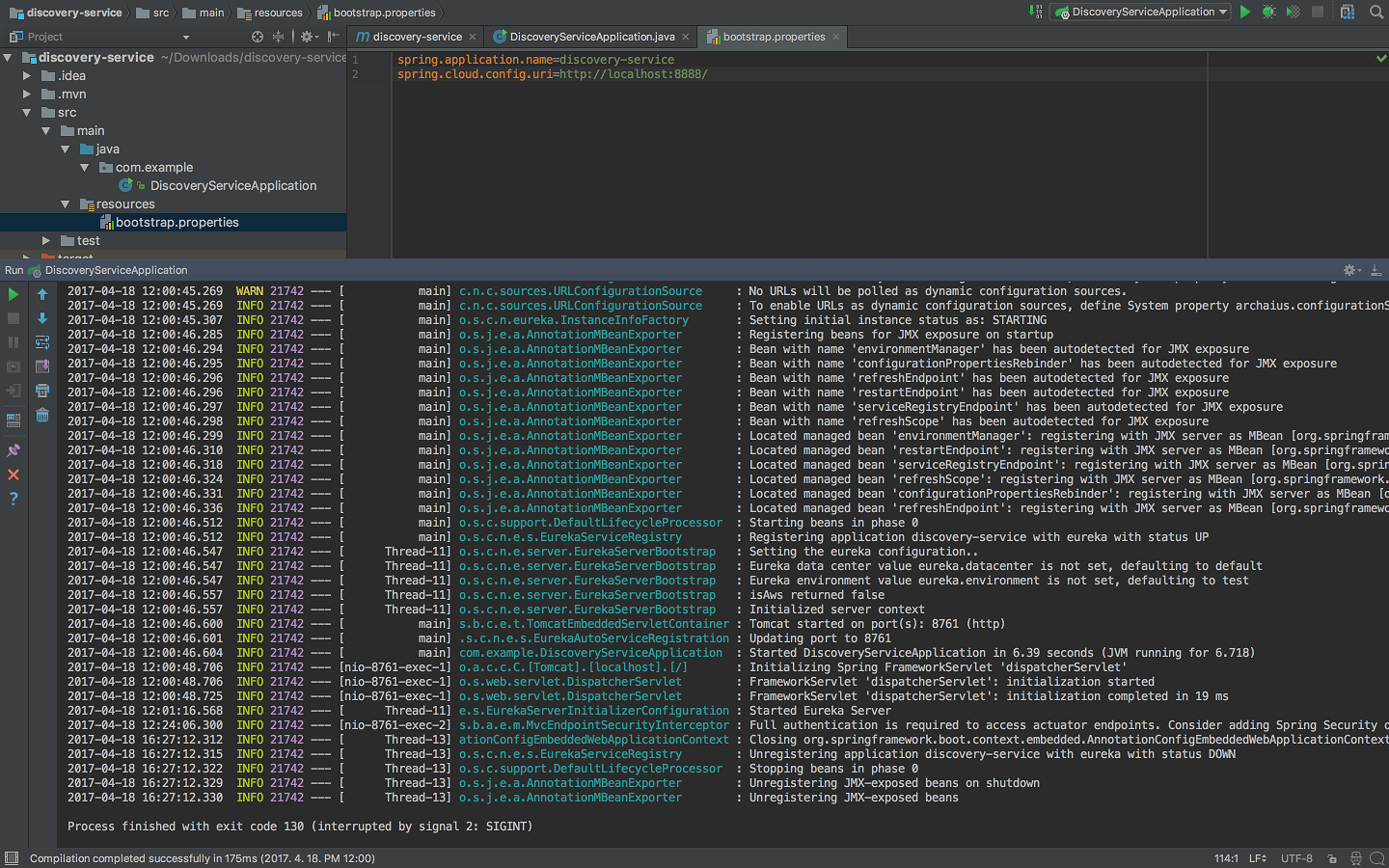Click the Debug bug icon in the top toolbar
The height and width of the screenshot is (868, 1389).
click(1268, 13)
